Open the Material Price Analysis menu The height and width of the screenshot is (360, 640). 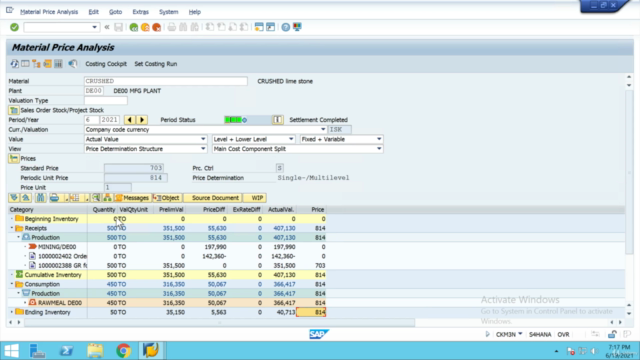(49, 12)
